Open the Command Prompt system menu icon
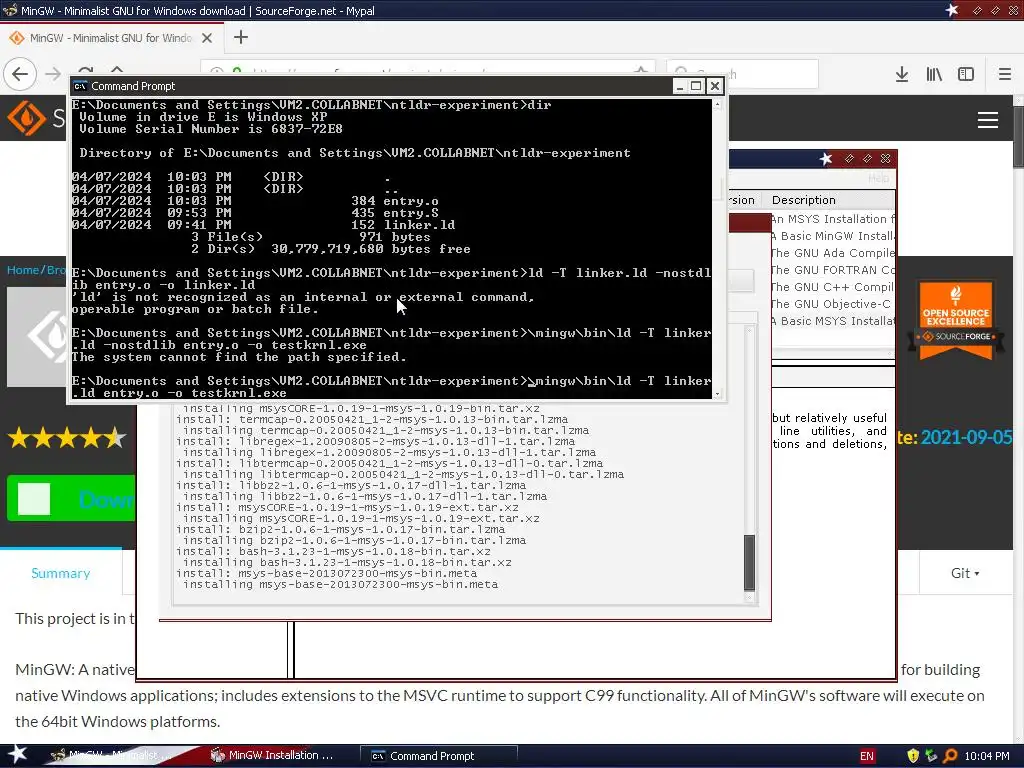Viewport: 1024px width, 768px height. (80, 86)
